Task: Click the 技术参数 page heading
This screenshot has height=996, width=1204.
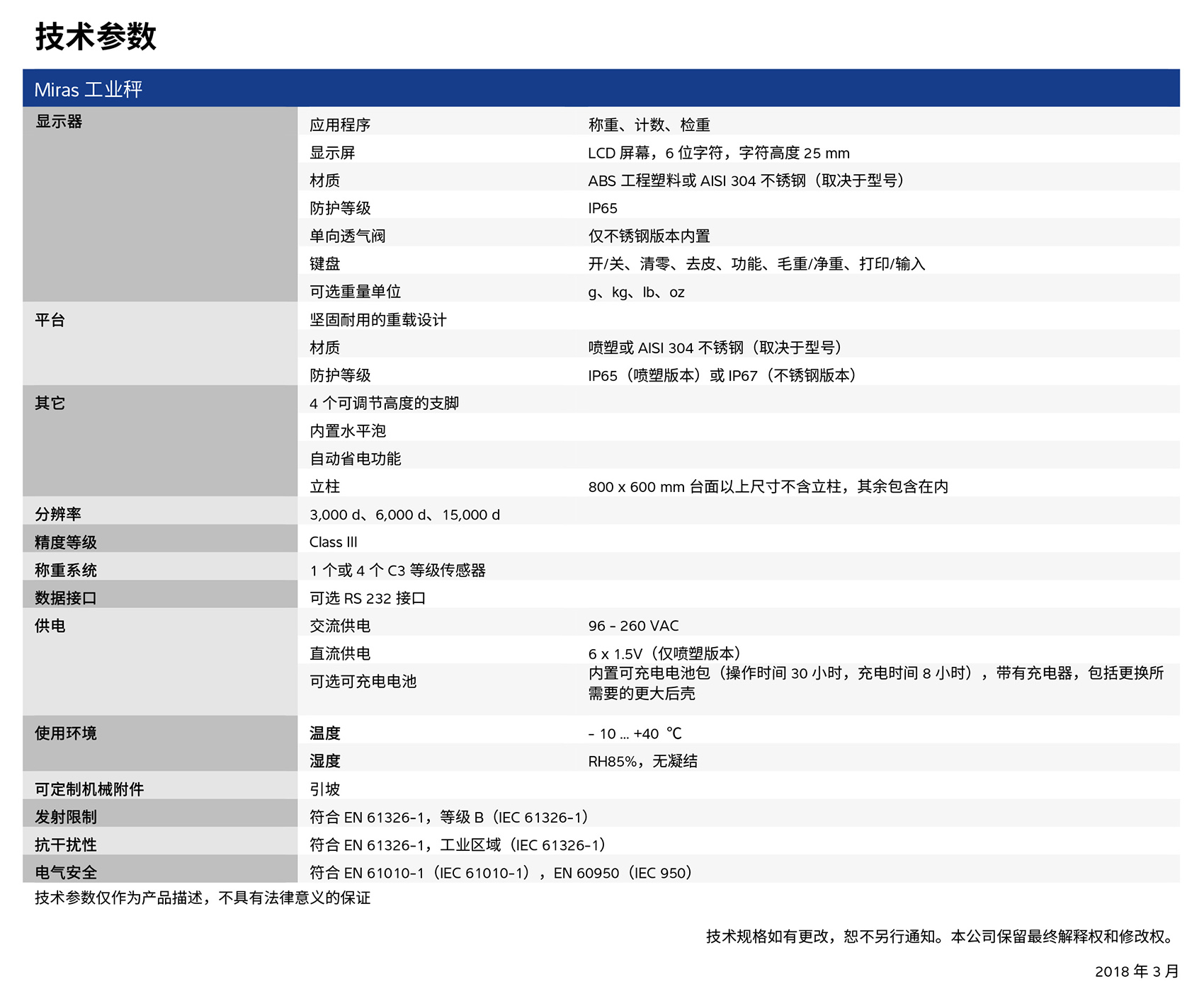Action: [96, 36]
